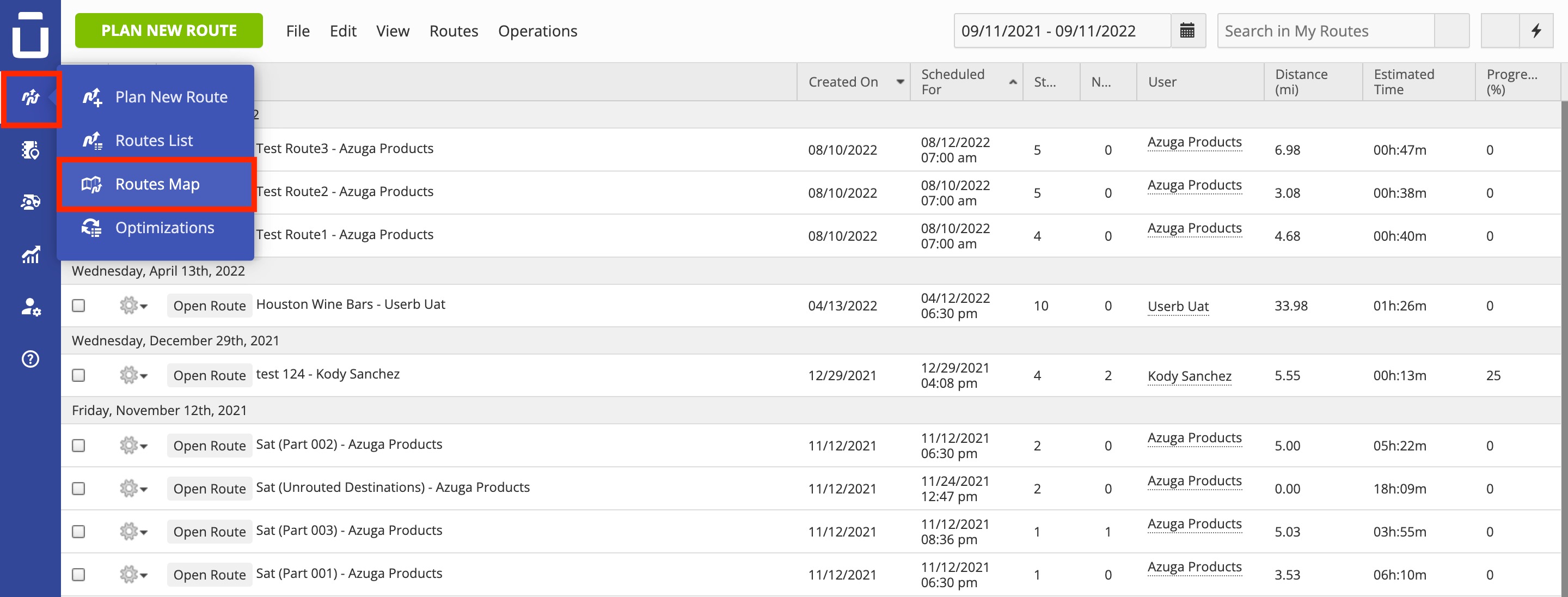Viewport: 1568px width, 597px height.
Task: Click Azuga Products link in Test Route2 row
Action: (1195, 185)
